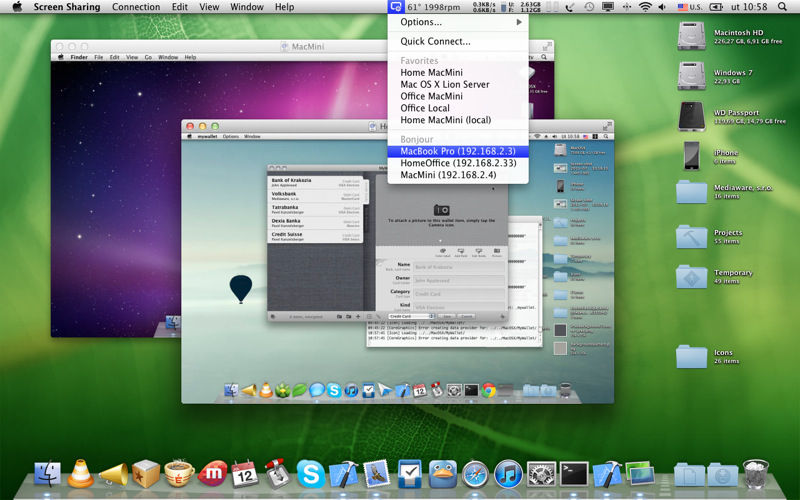Connect to HomeOffice (192.168.2.33)
800x500 pixels.
click(x=458, y=163)
